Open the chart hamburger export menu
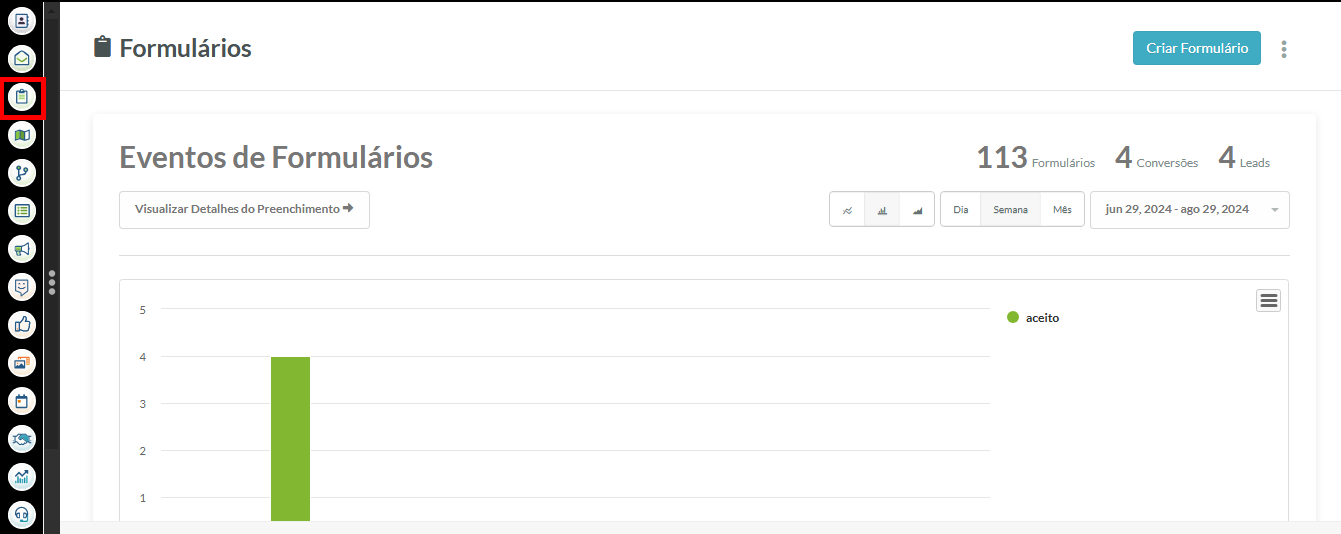This screenshot has height=534, width=1341. point(1269,300)
